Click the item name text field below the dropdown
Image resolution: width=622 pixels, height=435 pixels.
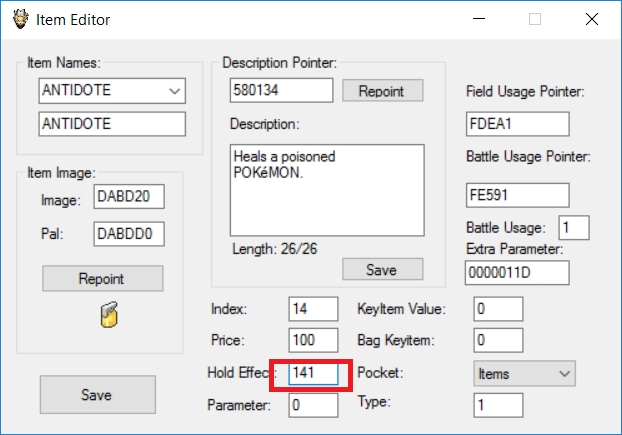click(x=112, y=124)
